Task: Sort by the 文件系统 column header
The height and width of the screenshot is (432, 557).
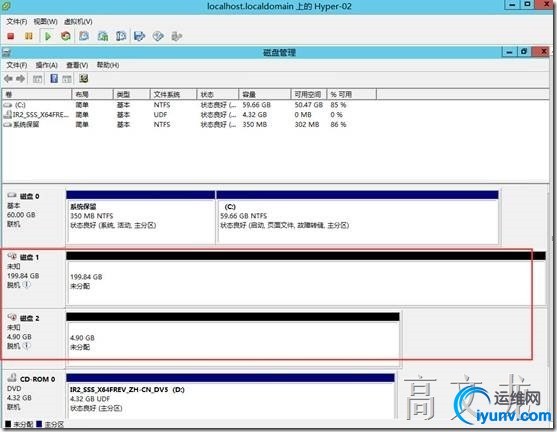Action: pos(173,94)
